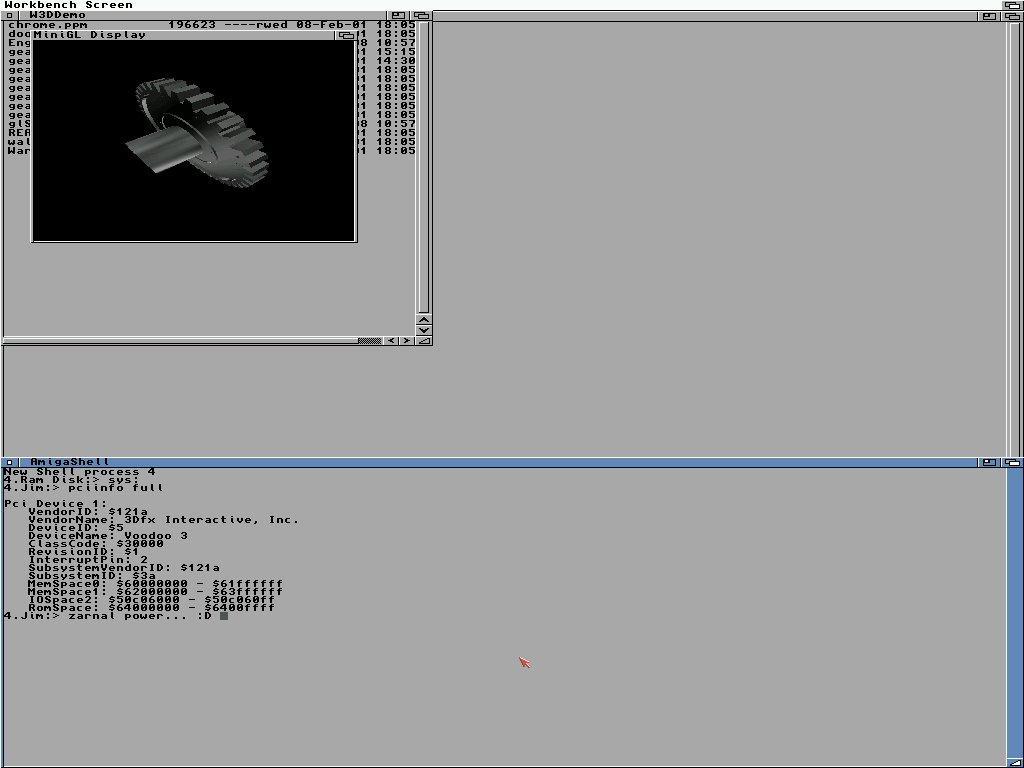Click the W3DDemo vertical scrollbar knob

423,167
